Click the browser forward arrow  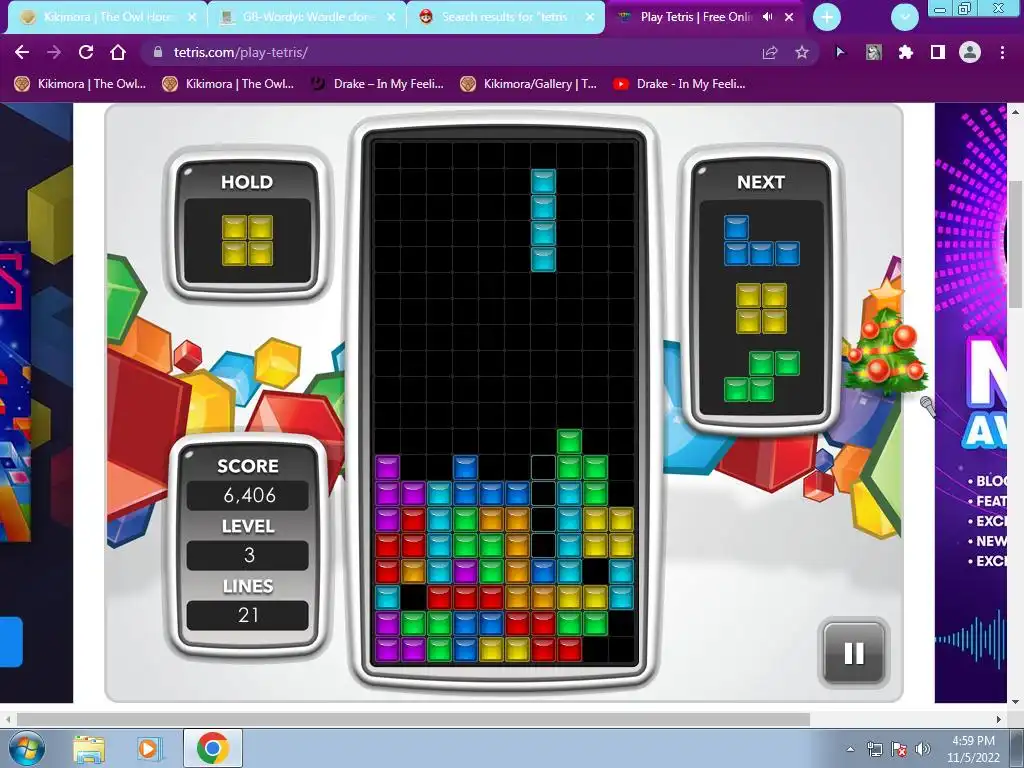[54, 52]
